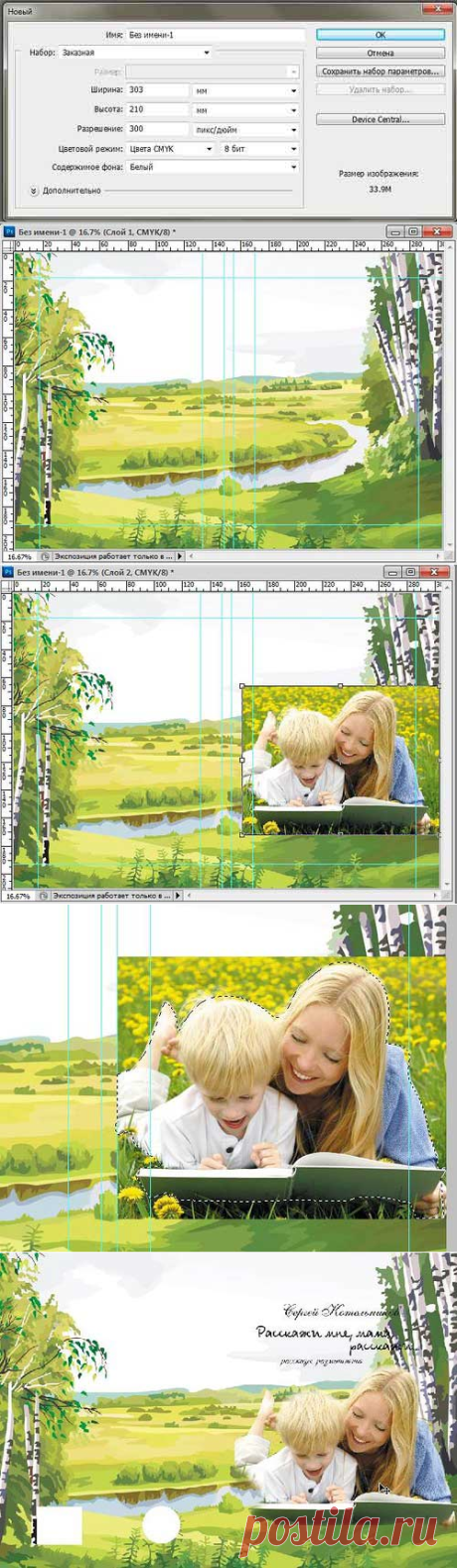Open Device Central button
The image size is (457, 1568).
(381, 119)
